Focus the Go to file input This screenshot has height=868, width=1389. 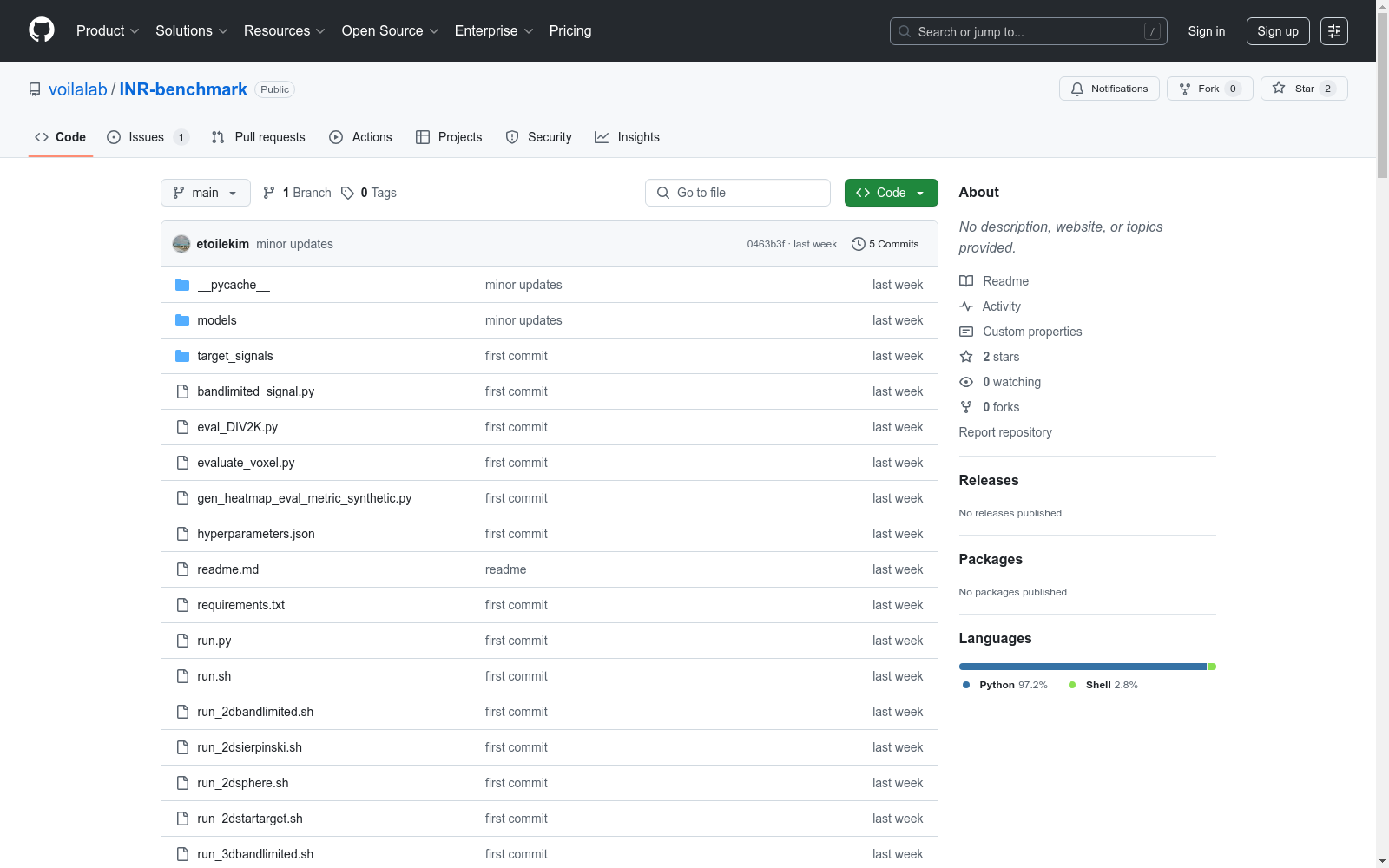pos(738,193)
